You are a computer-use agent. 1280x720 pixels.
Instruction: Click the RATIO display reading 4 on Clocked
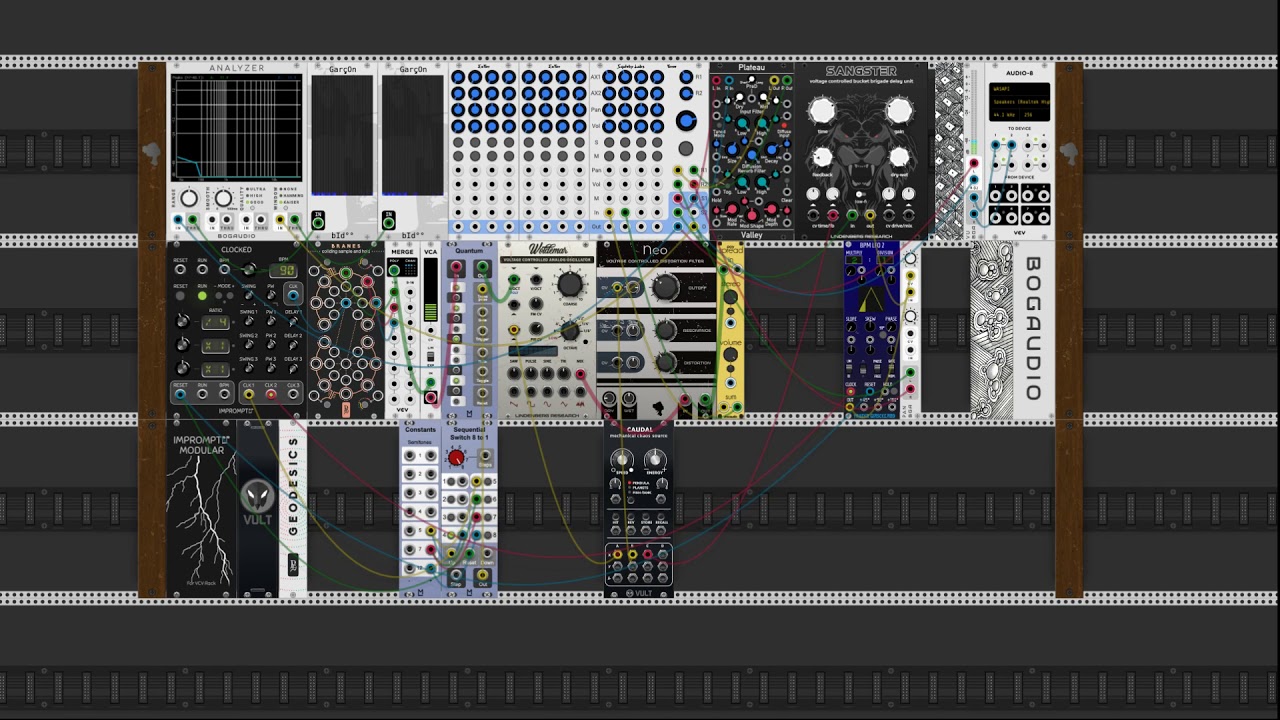pyautogui.click(x=215, y=322)
